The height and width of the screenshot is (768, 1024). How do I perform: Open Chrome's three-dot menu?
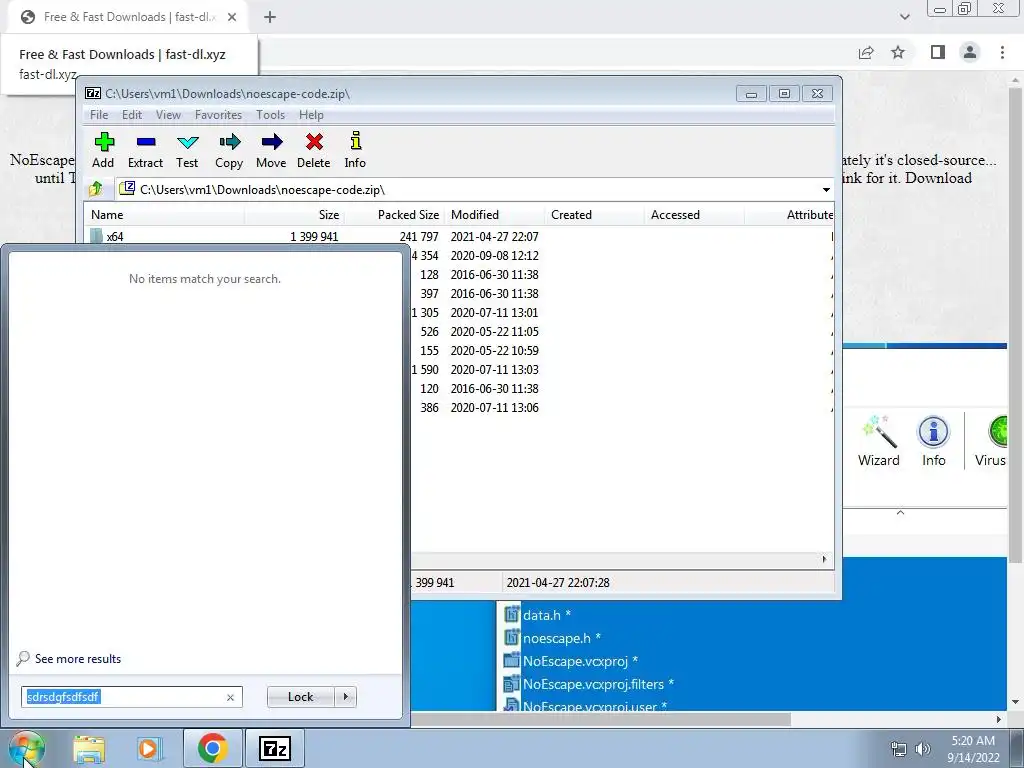tap(1002, 52)
